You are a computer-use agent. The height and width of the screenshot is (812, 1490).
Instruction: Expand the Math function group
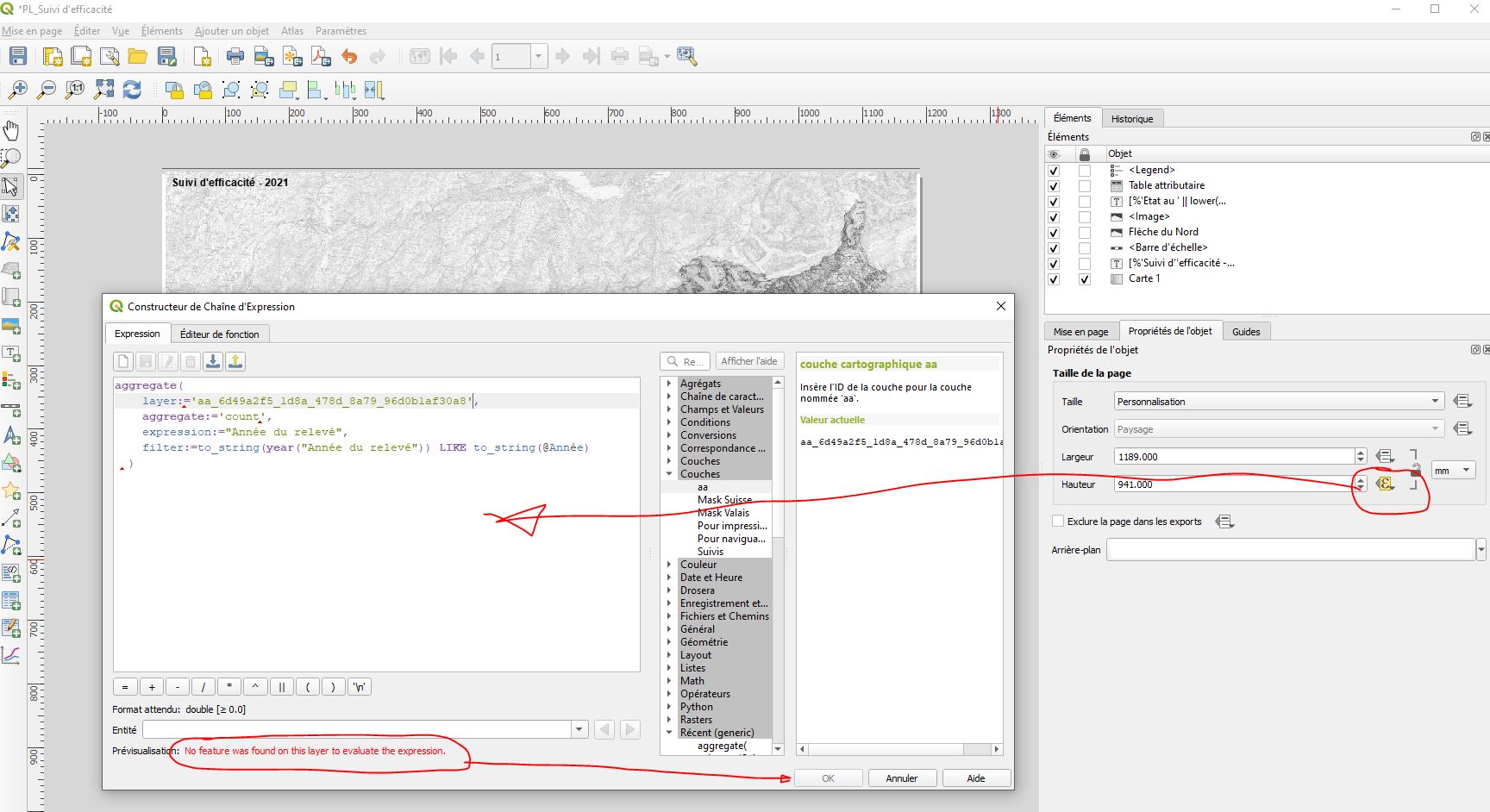point(669,681)
